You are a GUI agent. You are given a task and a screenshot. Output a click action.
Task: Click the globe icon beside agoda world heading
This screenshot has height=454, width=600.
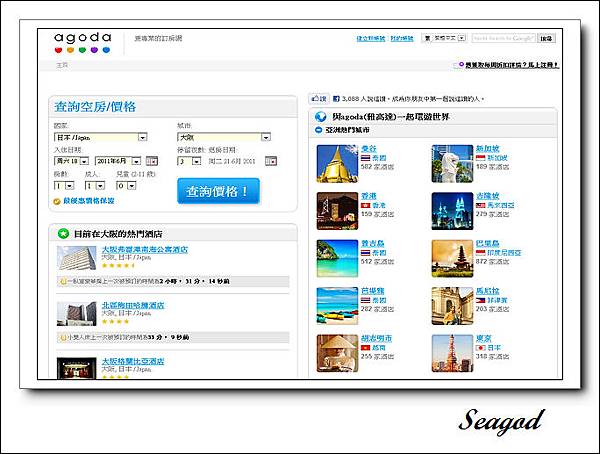(321, 116)
